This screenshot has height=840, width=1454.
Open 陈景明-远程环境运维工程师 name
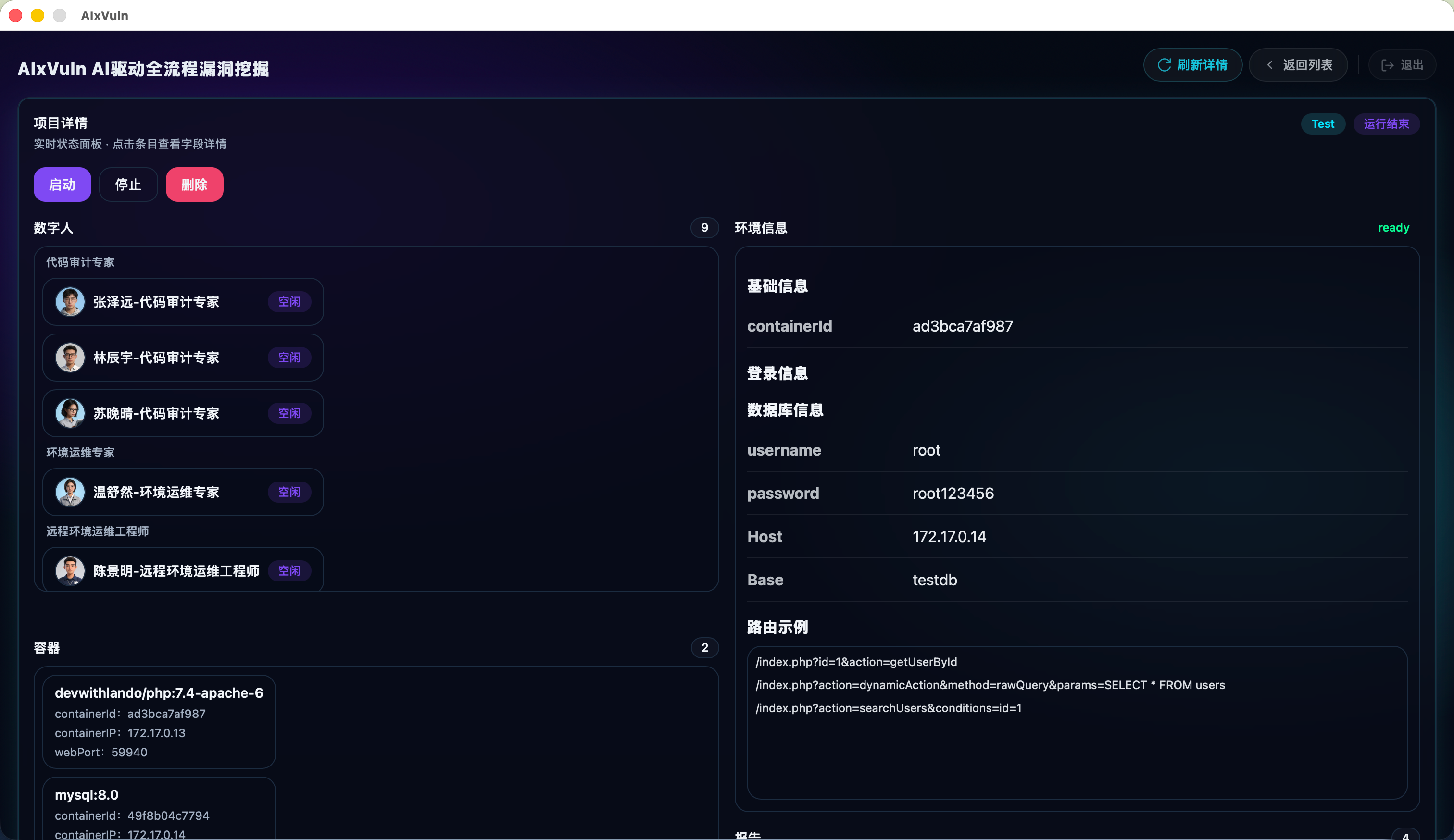pos(176,571)
